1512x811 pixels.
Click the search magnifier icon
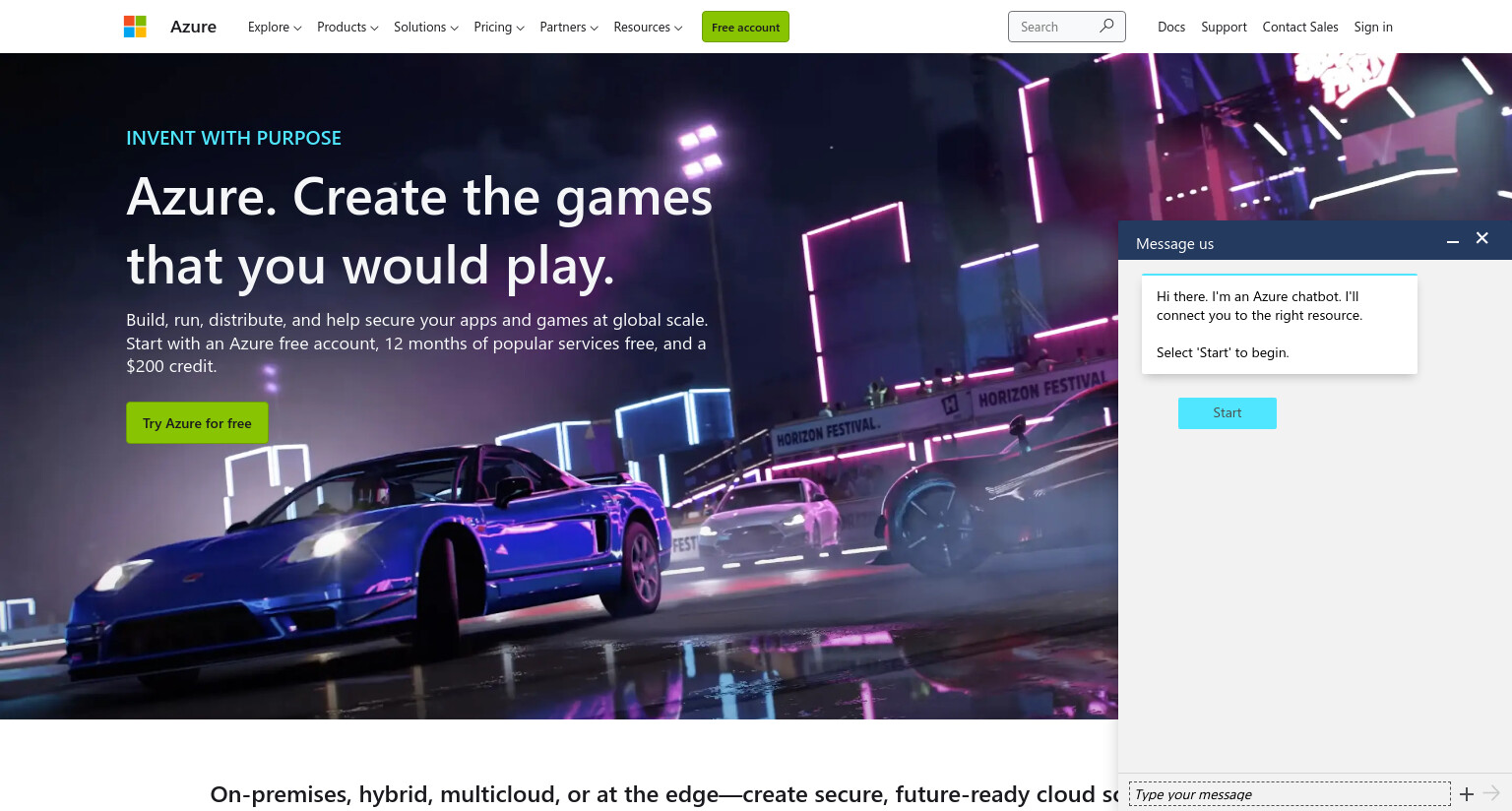click(x=1106, y=27)
